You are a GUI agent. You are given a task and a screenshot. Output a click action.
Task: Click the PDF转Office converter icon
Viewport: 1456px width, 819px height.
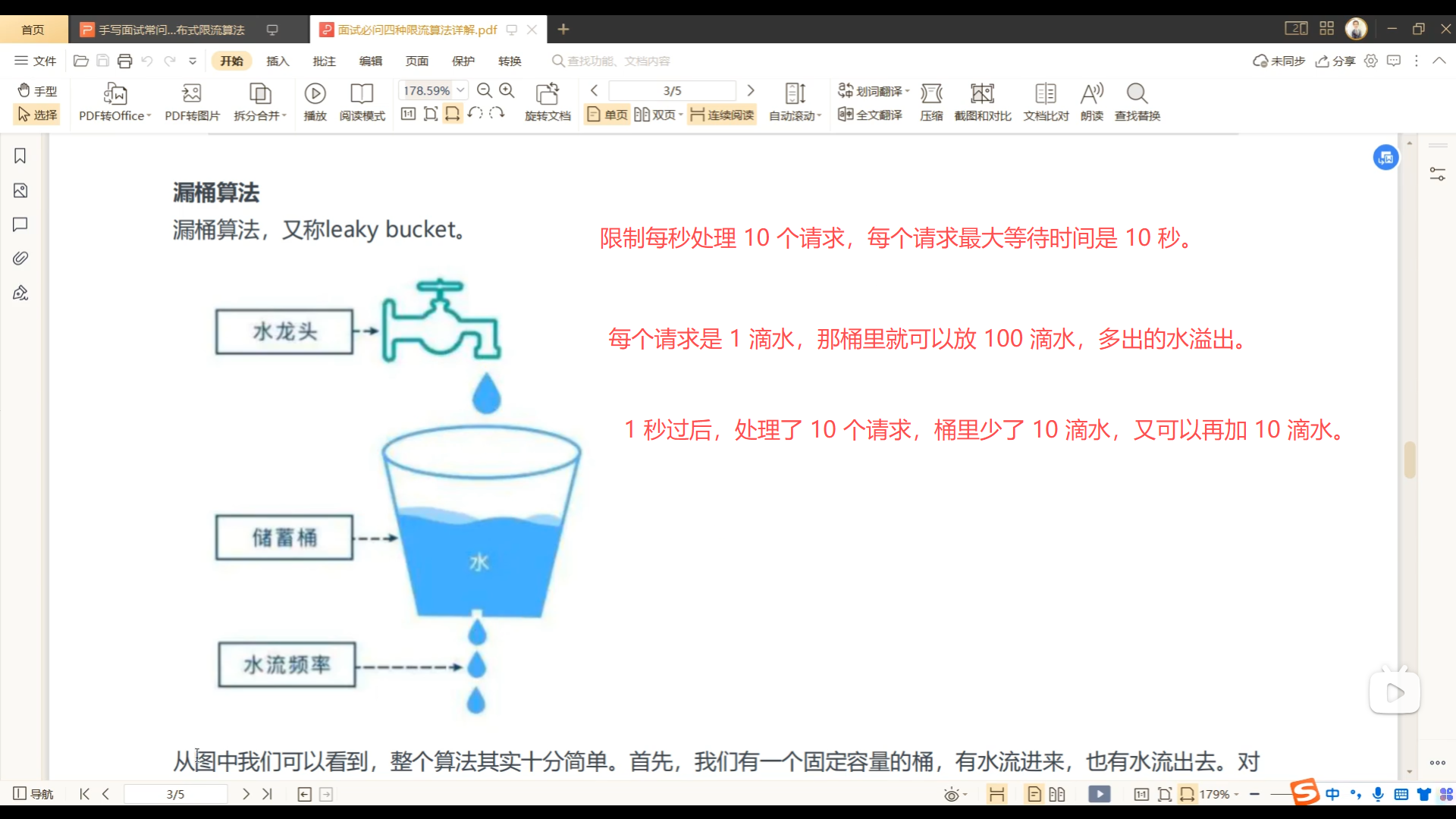[115, 94]
